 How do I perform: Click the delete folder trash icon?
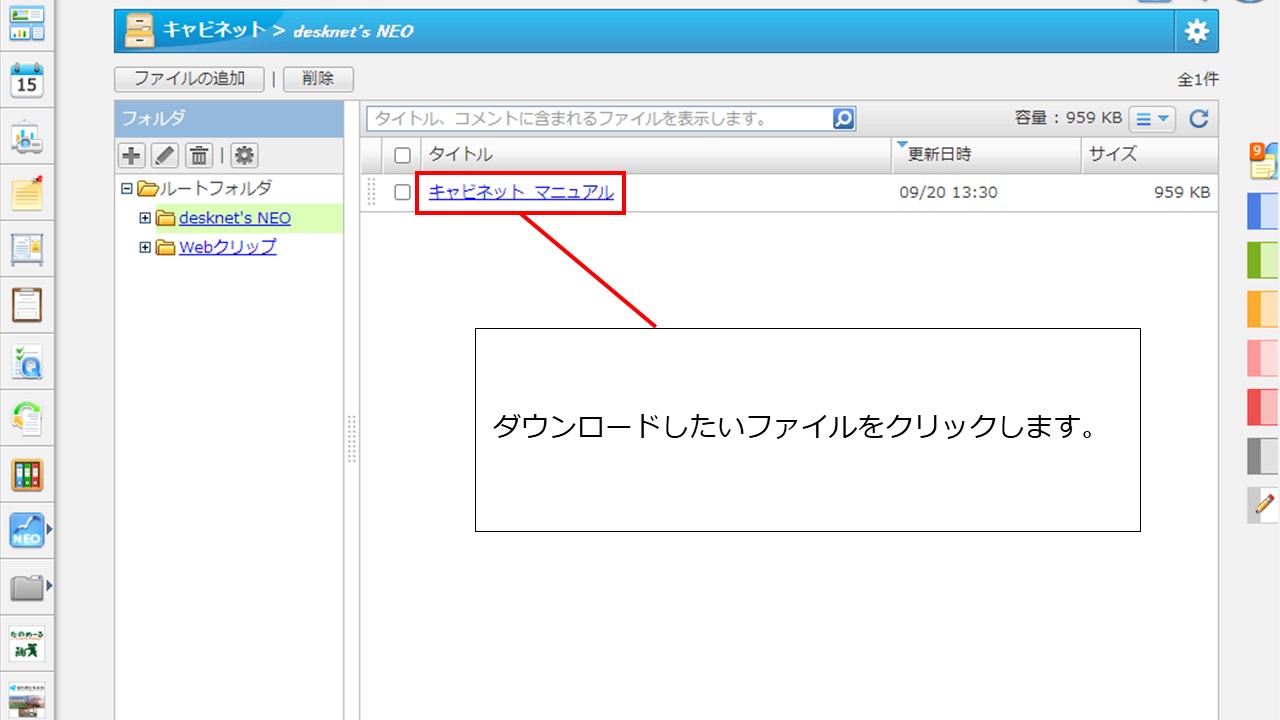(199, 155)
